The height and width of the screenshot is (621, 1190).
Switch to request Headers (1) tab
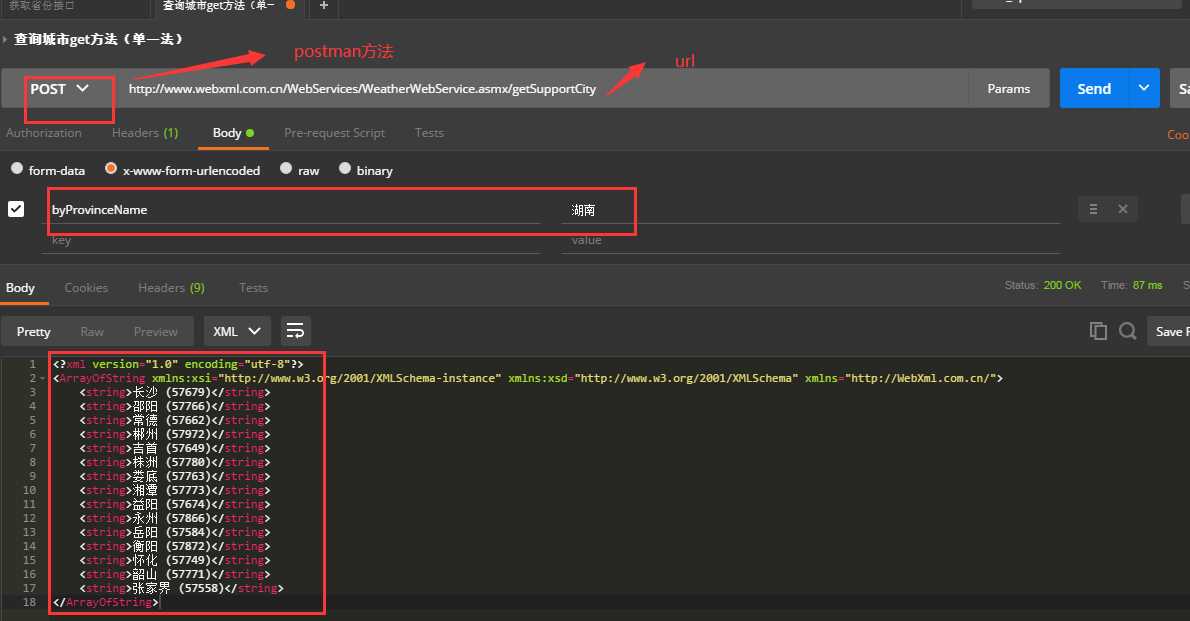[x=145, y=133]
